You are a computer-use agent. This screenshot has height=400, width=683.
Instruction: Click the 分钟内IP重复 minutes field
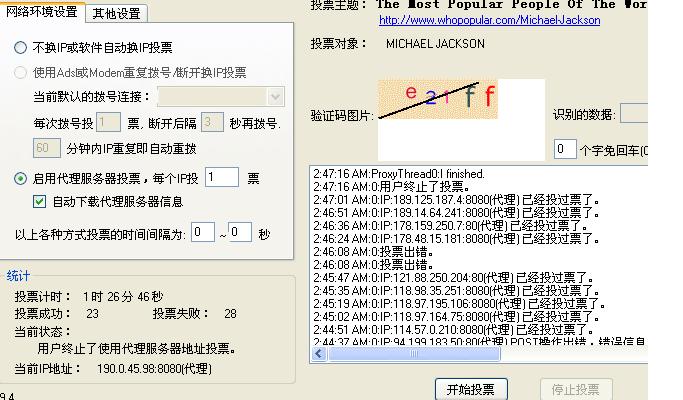[46, 148]
